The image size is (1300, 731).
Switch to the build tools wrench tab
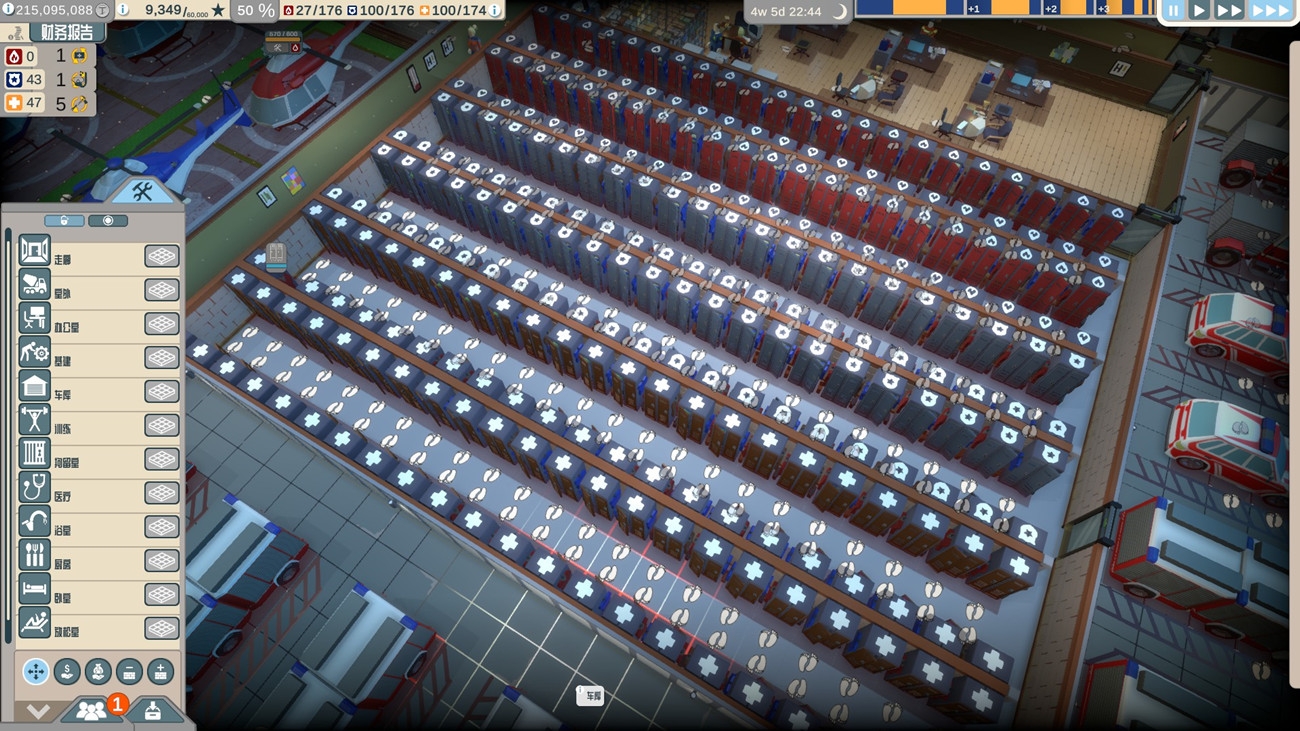pos(141,191)
